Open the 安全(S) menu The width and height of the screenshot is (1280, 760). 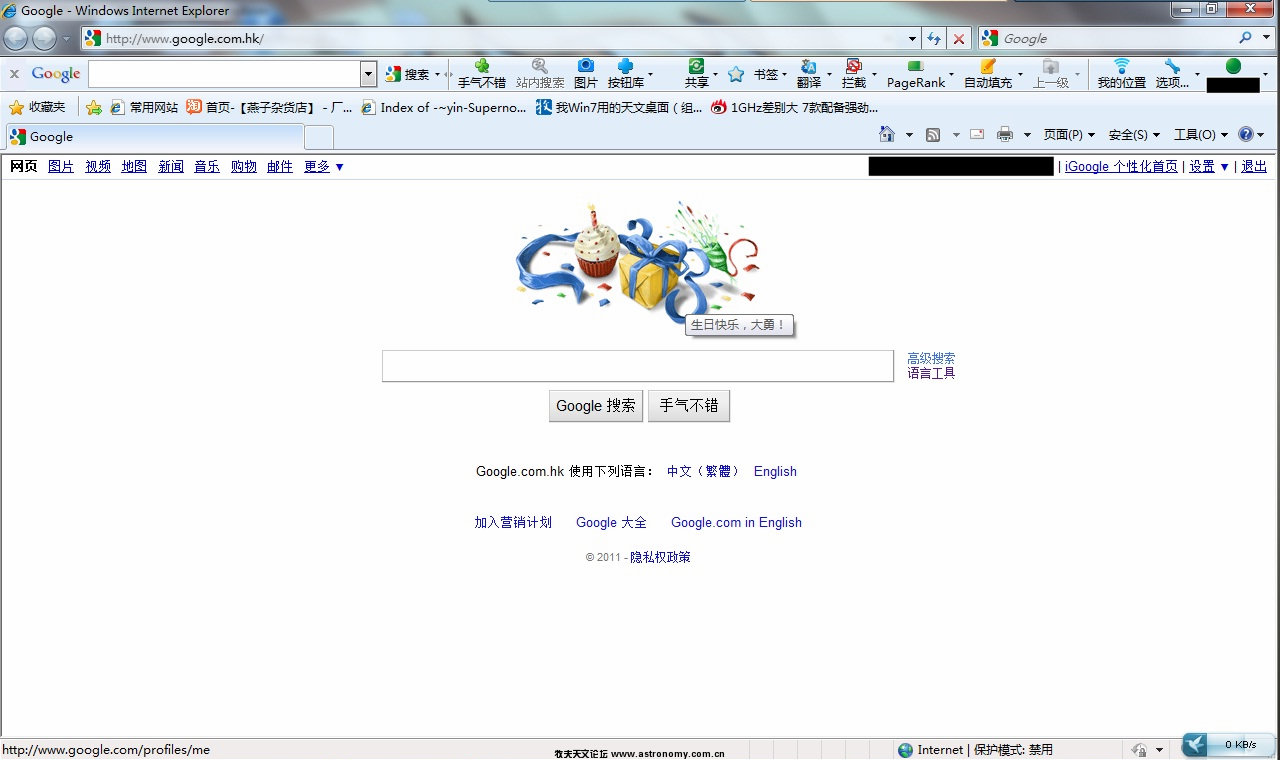1134,135
